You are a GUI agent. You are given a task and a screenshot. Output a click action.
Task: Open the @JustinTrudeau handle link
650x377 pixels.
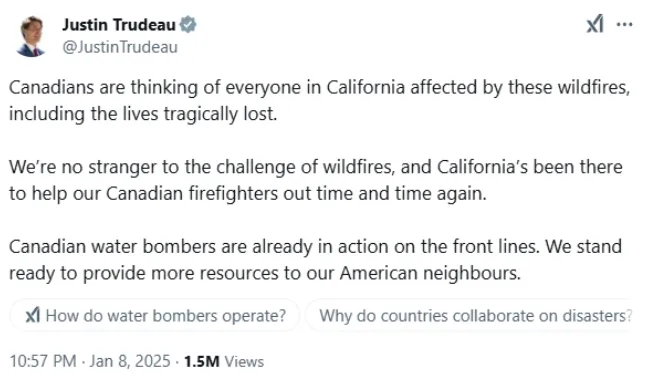[x=120, y=47]
